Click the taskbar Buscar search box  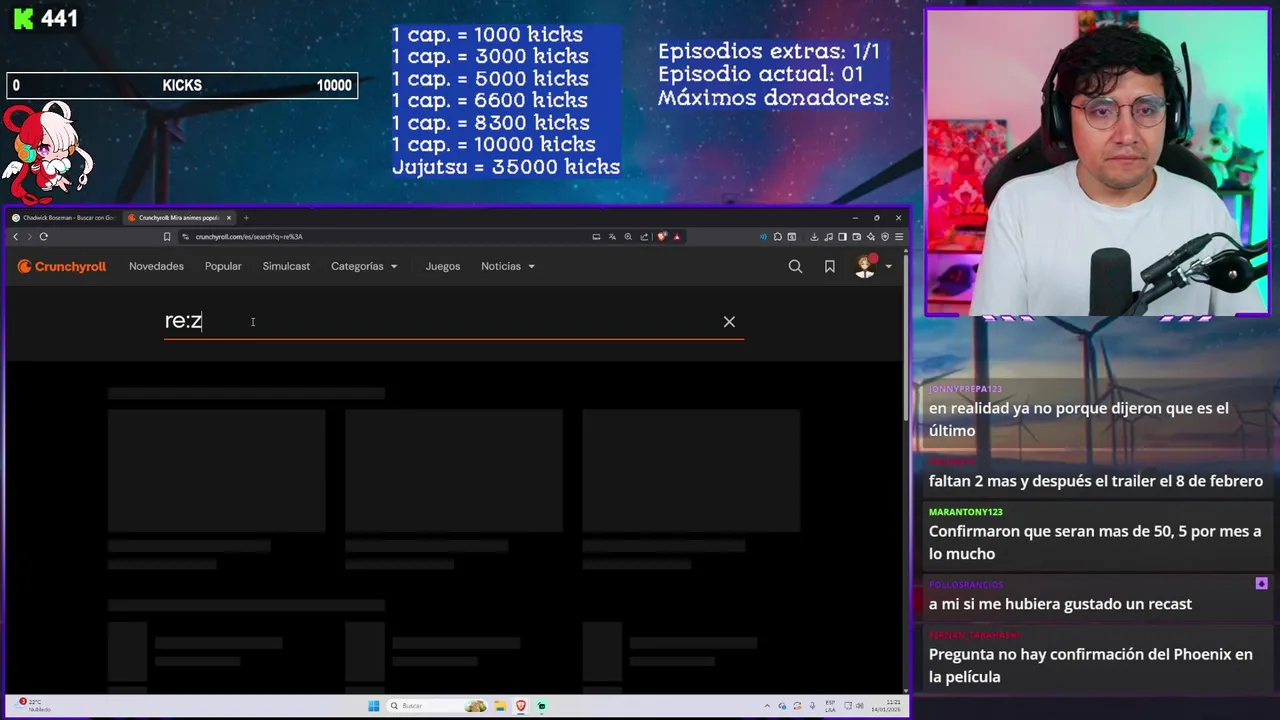point(437,706)
